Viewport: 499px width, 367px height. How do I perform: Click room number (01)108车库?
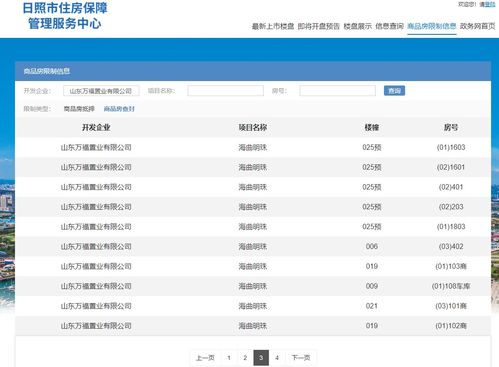(x=451, y=286)
